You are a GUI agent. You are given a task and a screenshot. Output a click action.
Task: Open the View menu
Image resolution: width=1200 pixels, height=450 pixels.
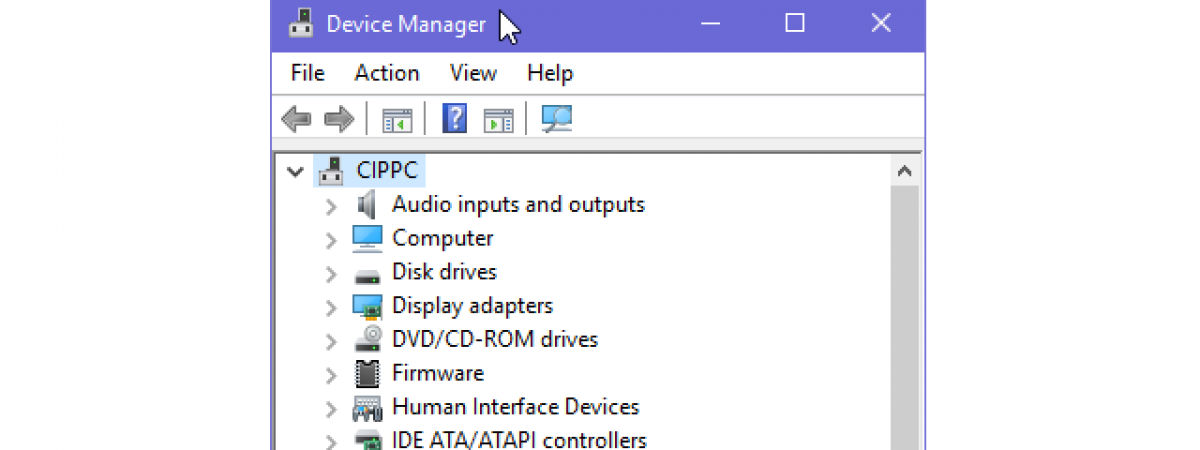click(x=473, y=73)
